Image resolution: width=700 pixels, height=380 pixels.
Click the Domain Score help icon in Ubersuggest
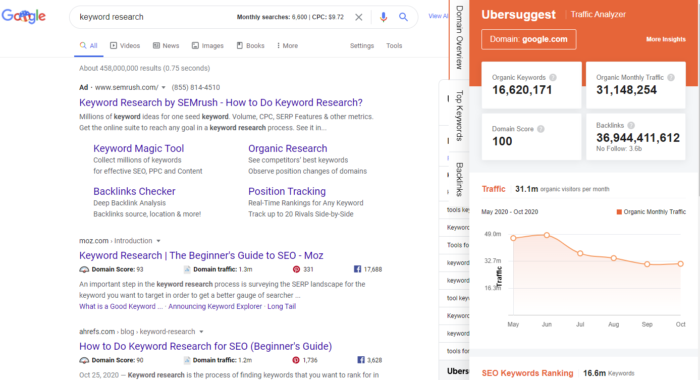click(x=541, y=129)
